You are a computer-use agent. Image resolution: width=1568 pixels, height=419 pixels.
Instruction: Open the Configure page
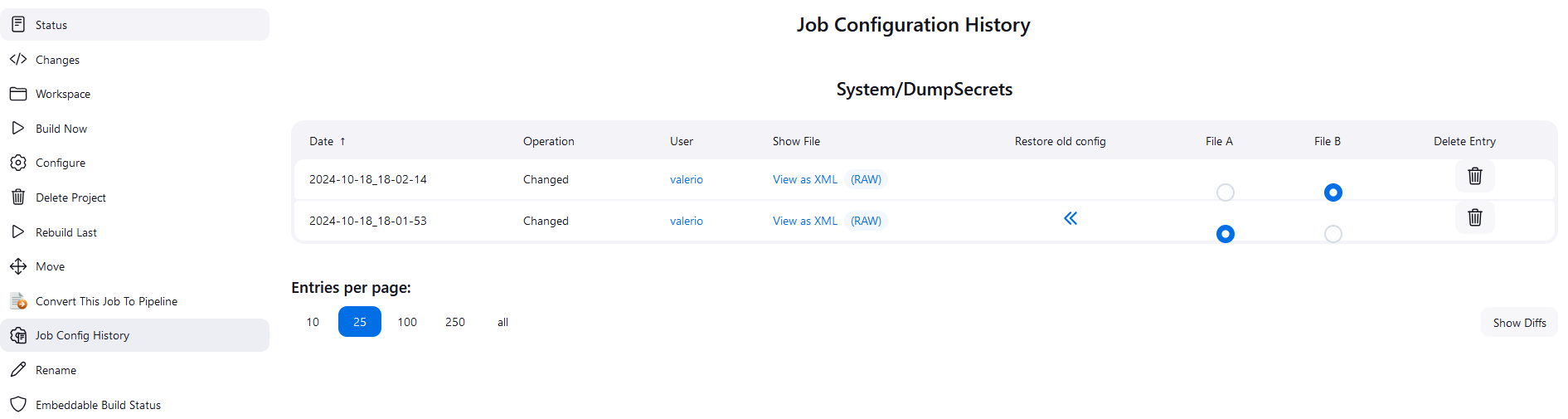click(134, 163)
